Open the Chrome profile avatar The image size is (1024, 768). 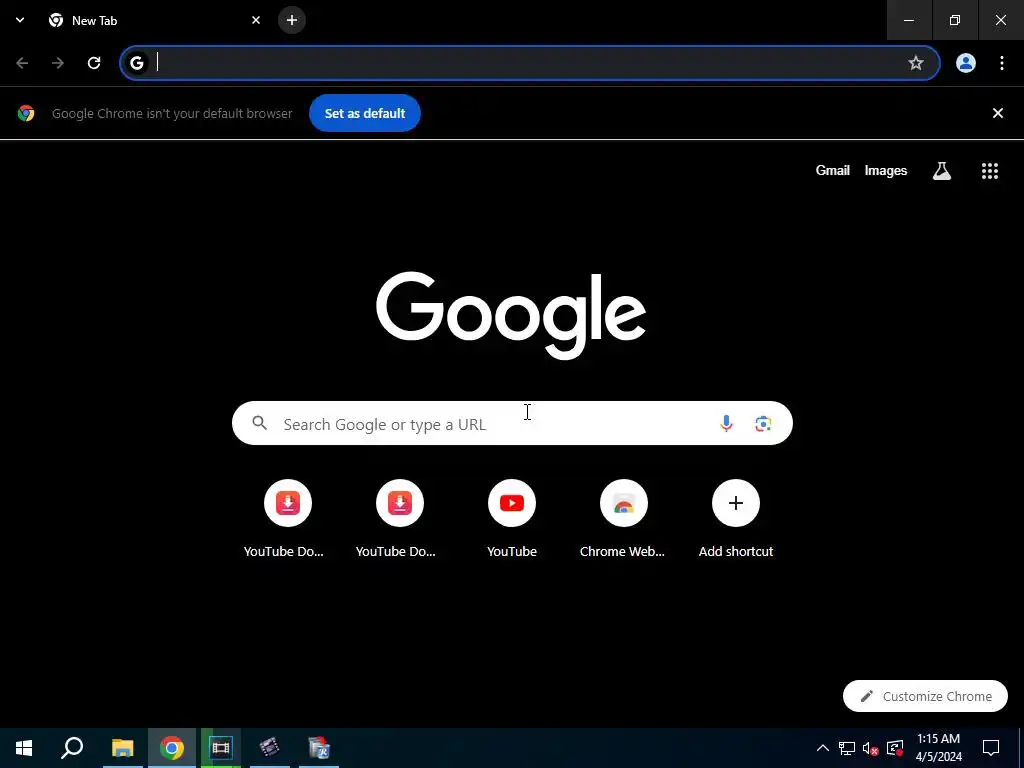966,63
